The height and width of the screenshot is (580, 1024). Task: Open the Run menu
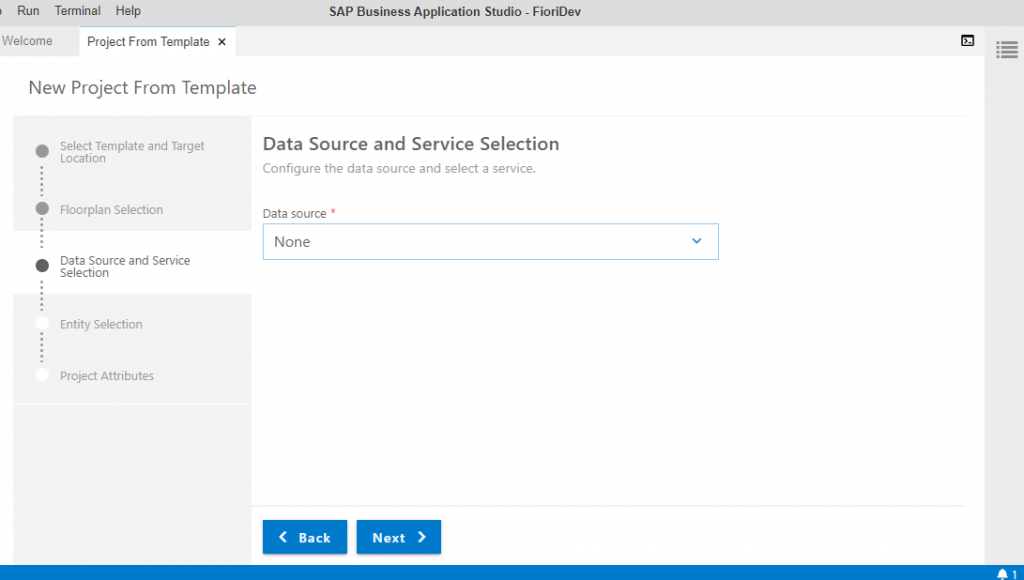(x=28, y=10)
